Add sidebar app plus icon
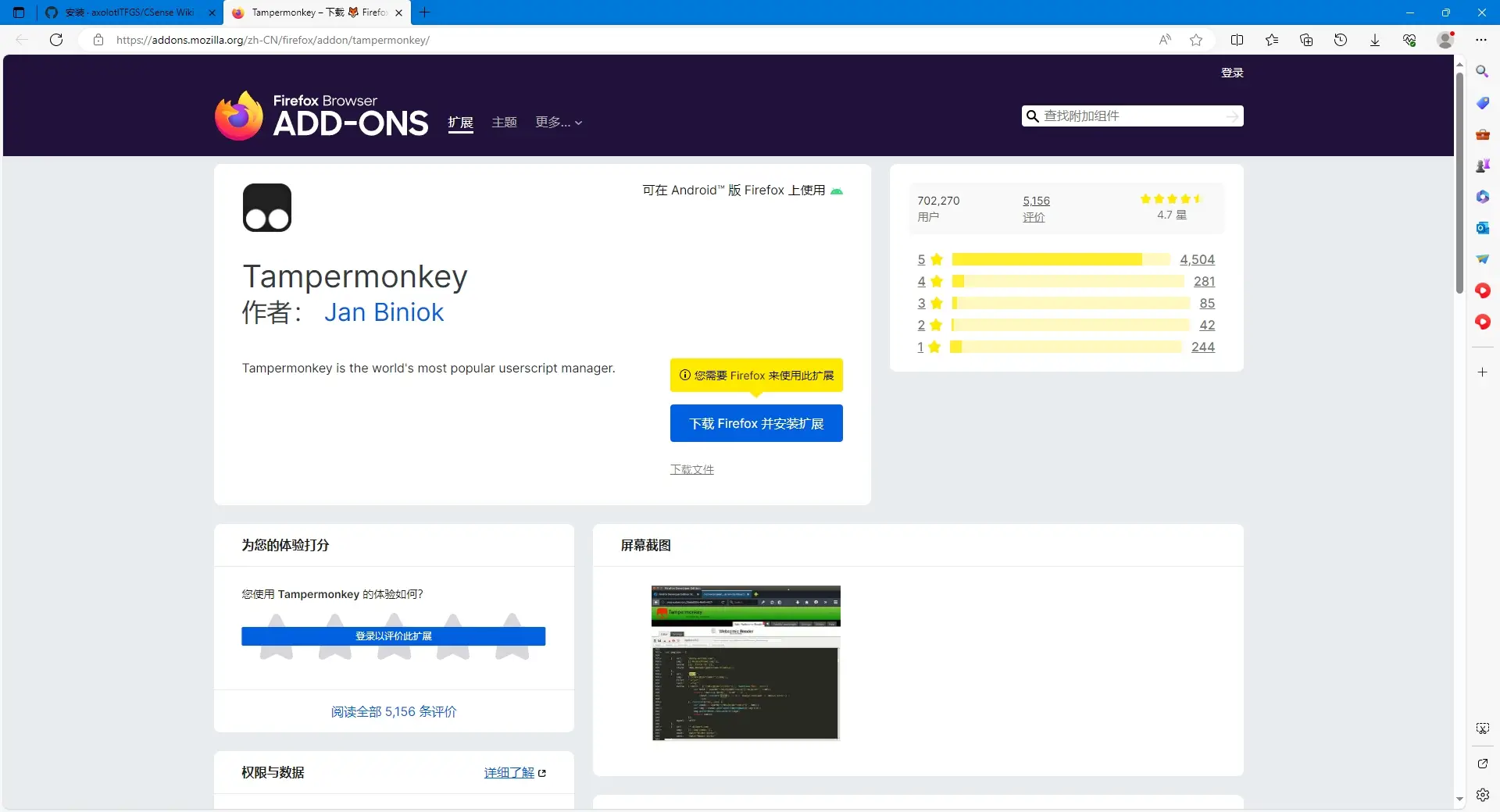The image size is (1500, 812). click(1482, 372)
